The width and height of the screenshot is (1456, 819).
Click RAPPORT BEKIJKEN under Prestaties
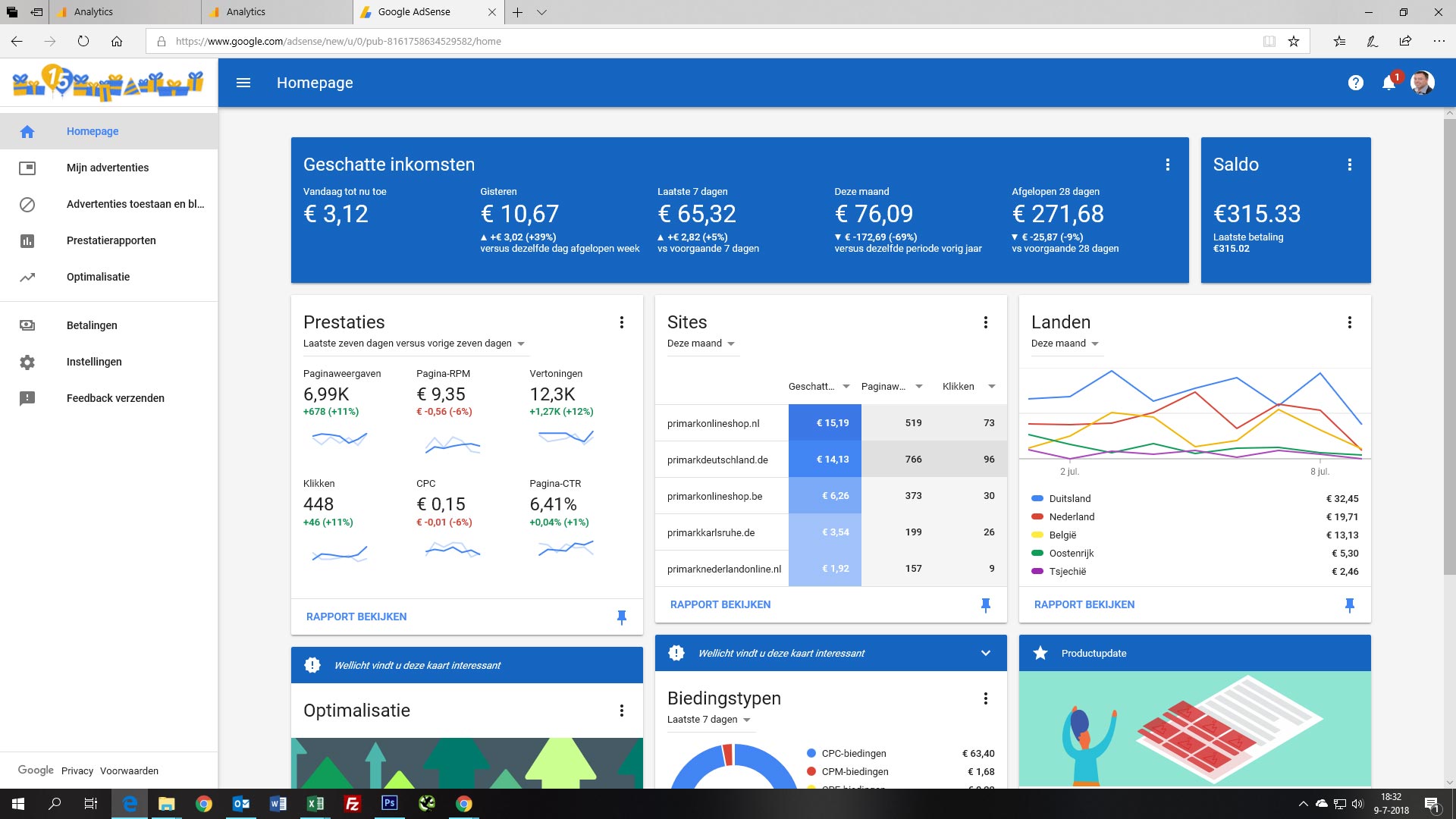[x=356, y=617]
